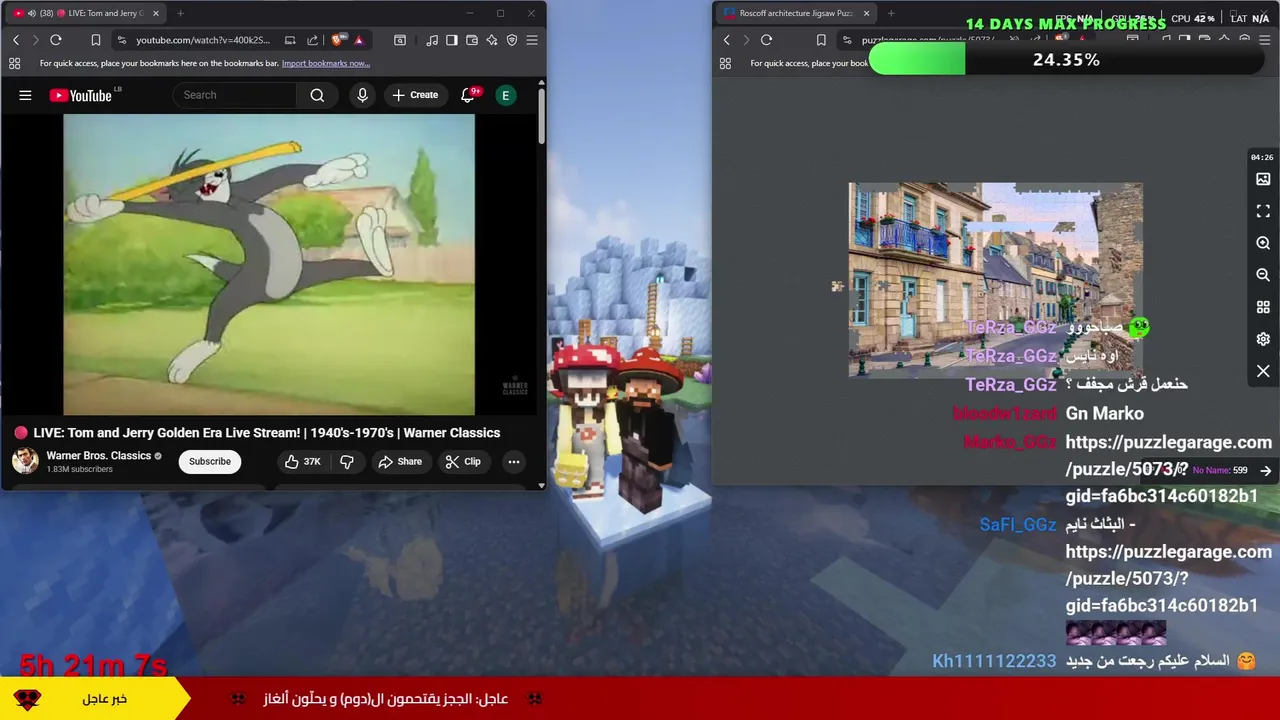This screenshot has height=720, width=1280.
Task: Close the Roscoff architecture puzzle tab
Action: [x=866, y=13]
